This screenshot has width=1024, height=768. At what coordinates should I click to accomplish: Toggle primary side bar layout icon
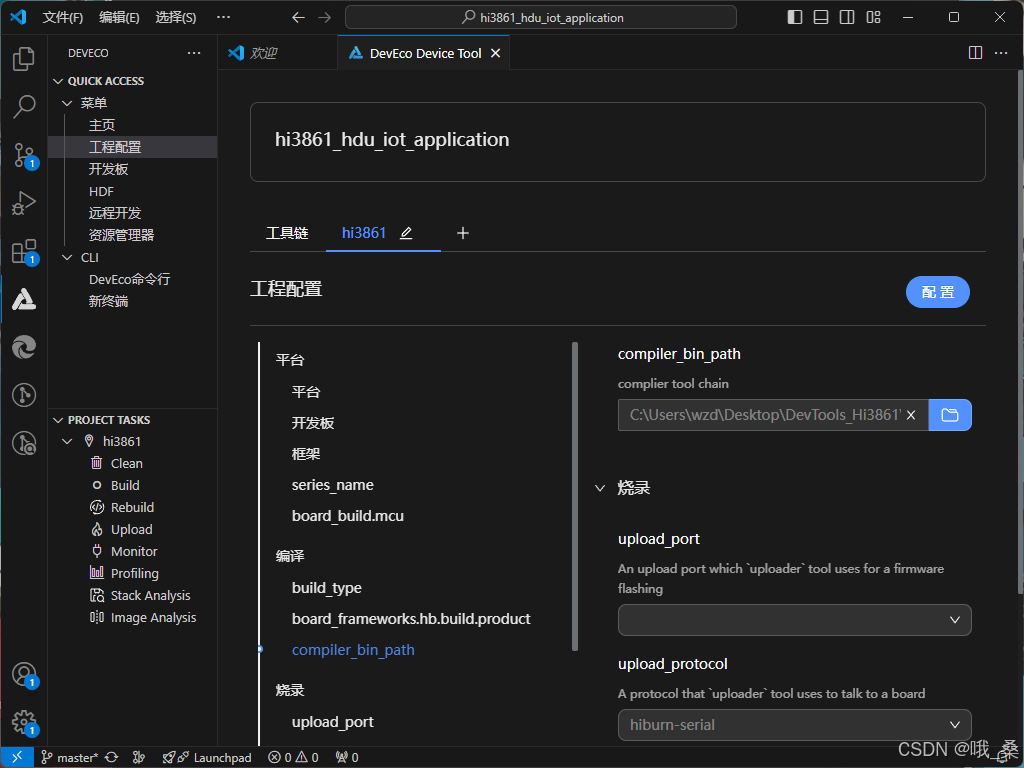point(795,17)
